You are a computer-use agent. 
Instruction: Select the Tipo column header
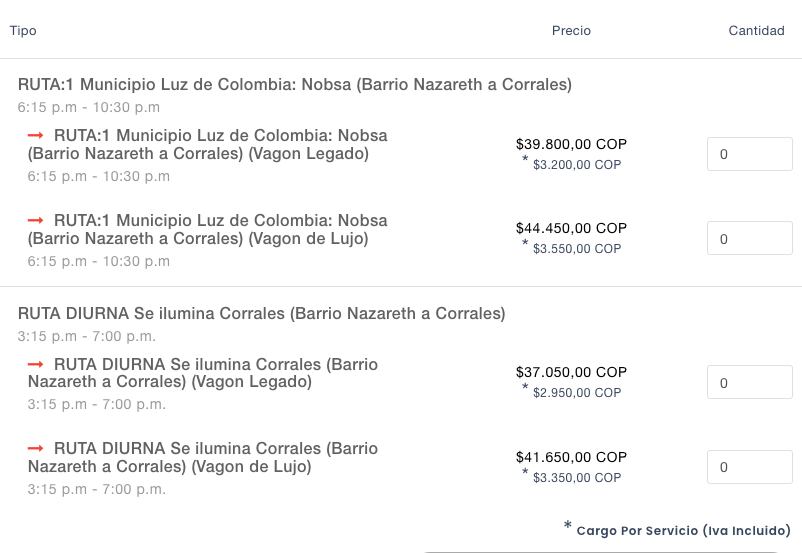[23, 31]
